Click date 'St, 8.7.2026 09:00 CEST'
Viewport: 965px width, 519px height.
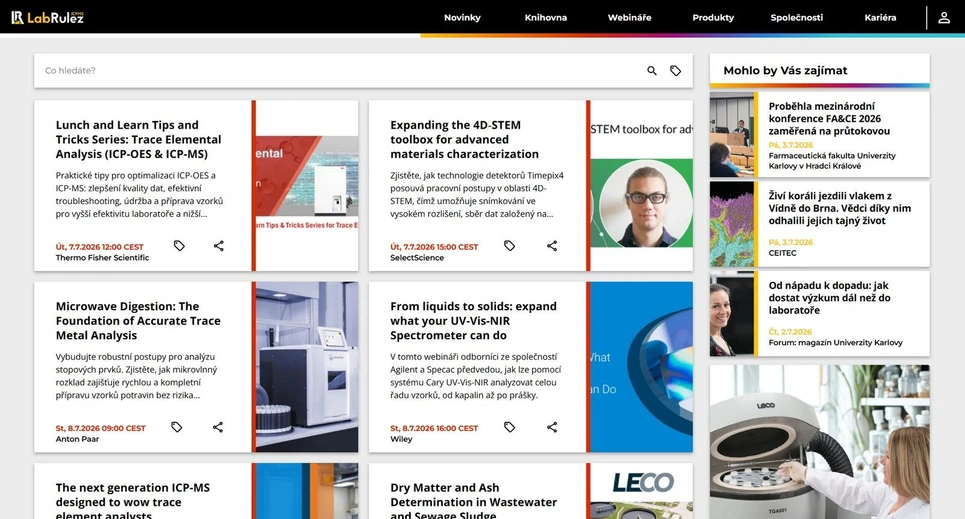tap(100, 428)
